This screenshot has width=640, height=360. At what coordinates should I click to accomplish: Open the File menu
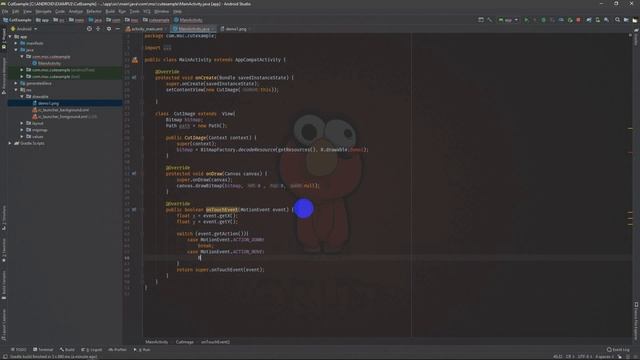[x=5, y=11]
